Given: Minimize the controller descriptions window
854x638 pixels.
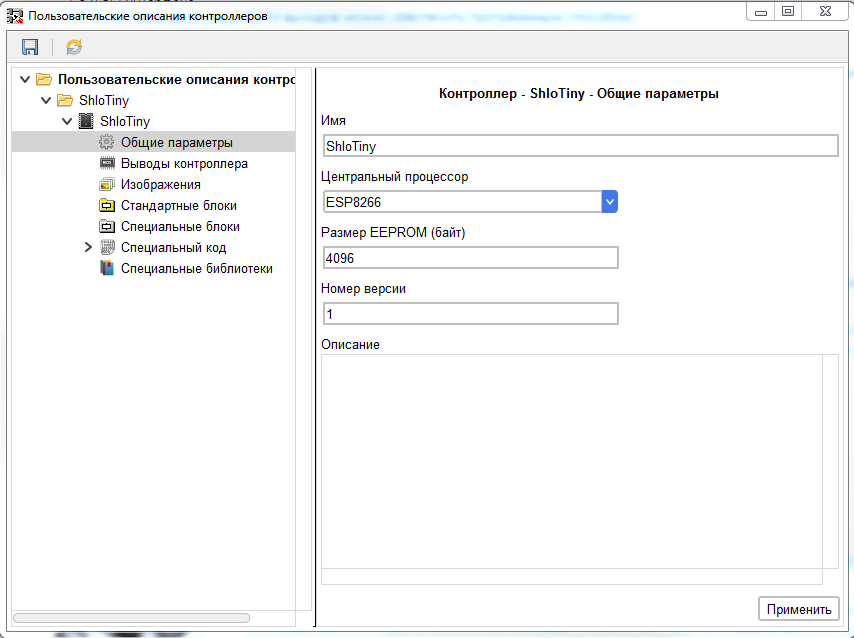Looking at the screenshot, I should pyautogui.click(x=761, y=12).
